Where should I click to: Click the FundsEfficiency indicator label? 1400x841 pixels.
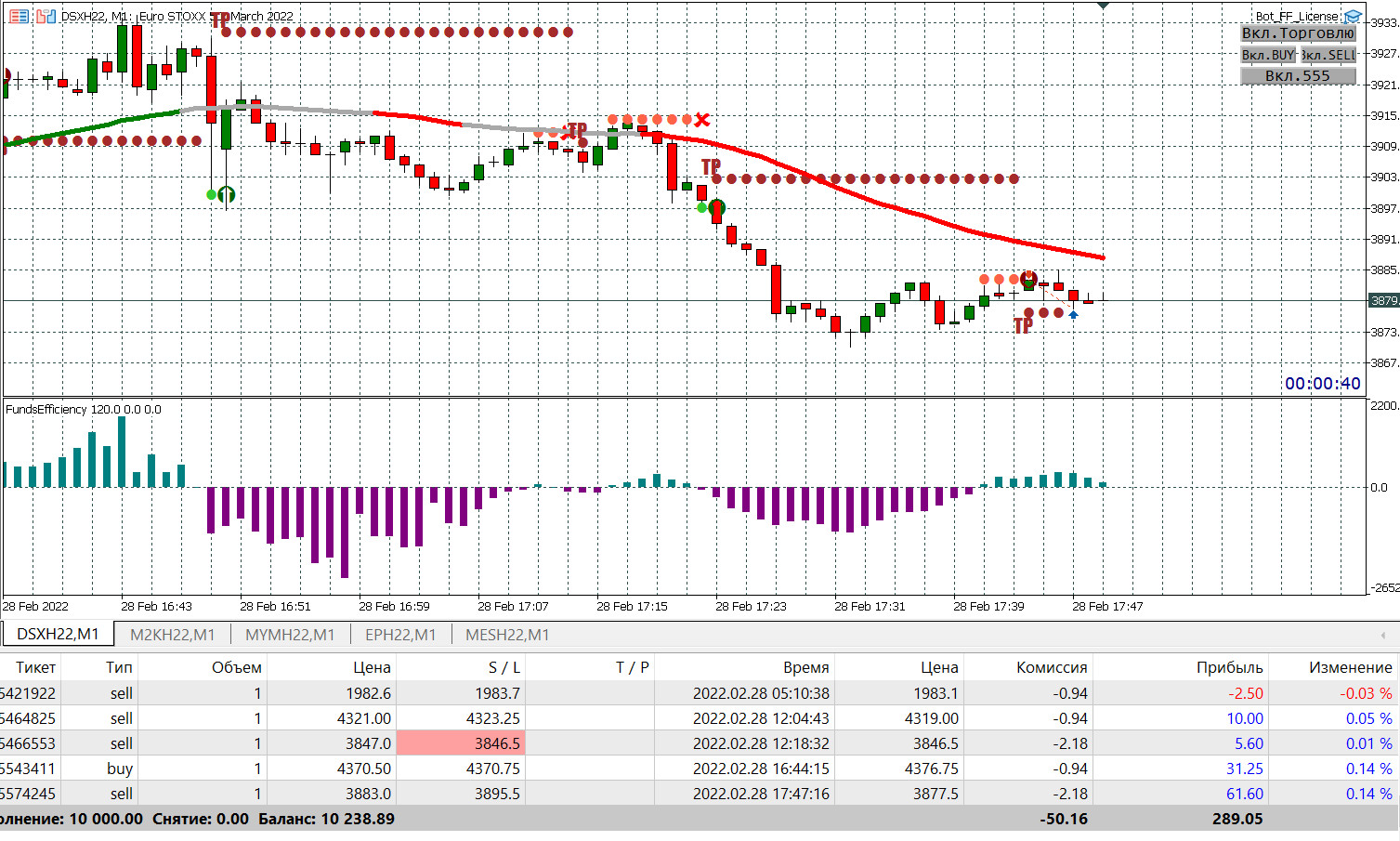(x=84, y=409)
